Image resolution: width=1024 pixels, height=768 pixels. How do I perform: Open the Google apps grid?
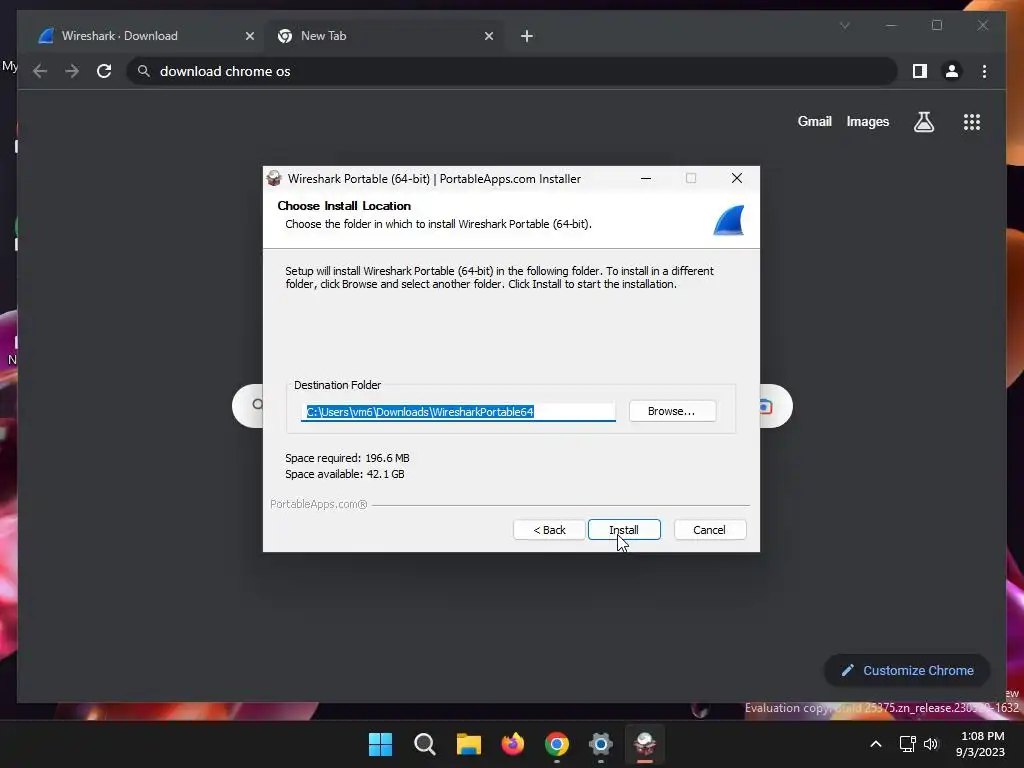click(x=972, y=121)
